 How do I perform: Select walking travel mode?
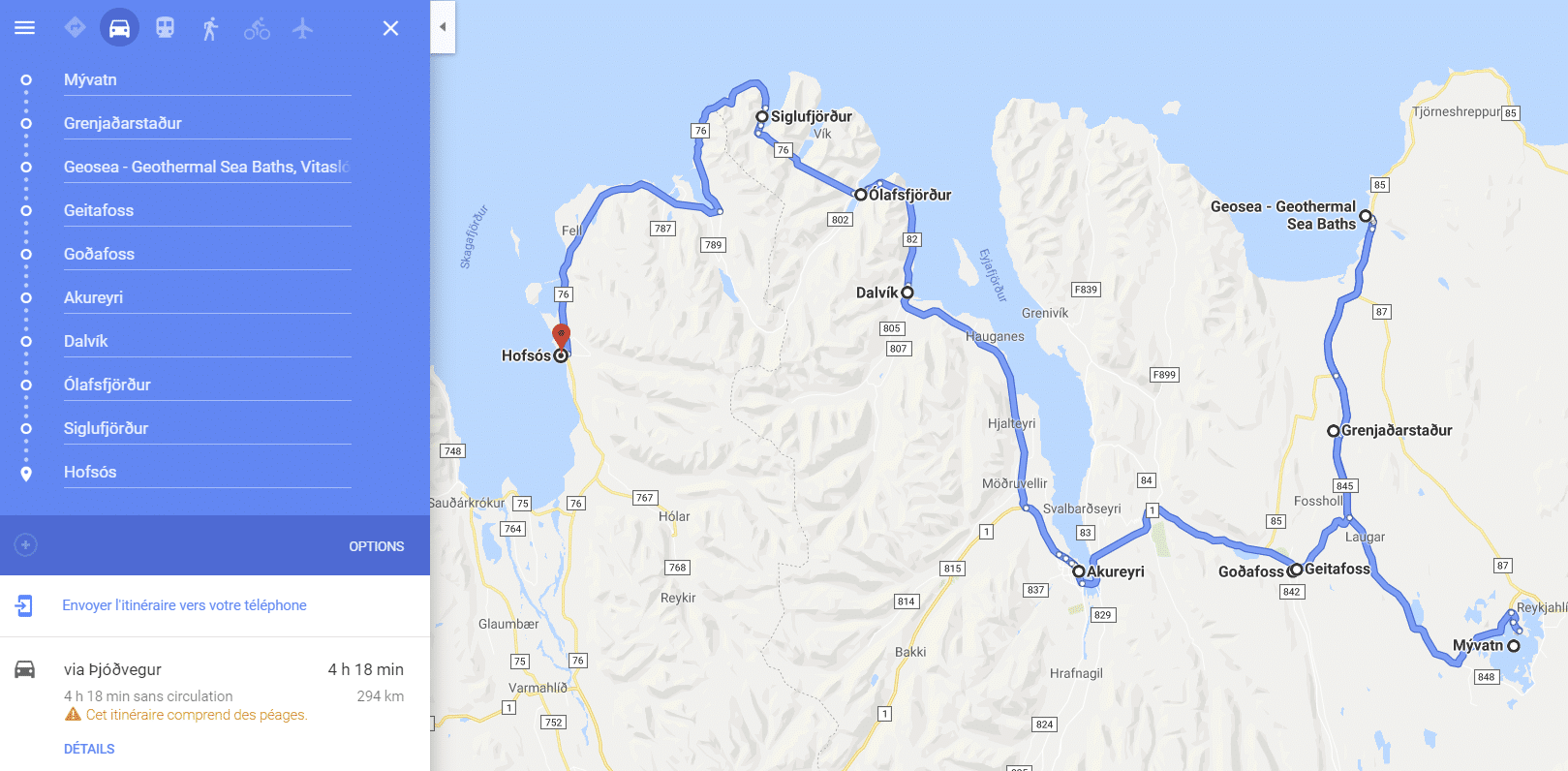coord(210,28)
